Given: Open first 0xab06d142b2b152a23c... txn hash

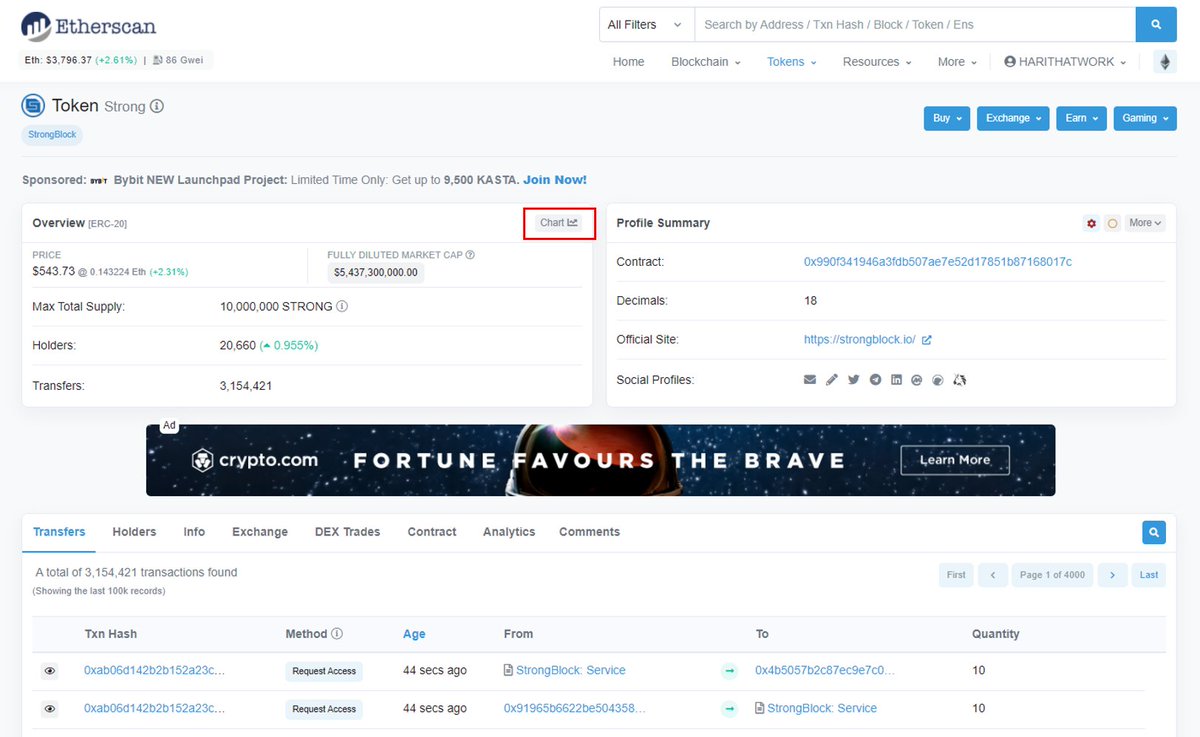Looking at the screenshot, I should (154, 671).
